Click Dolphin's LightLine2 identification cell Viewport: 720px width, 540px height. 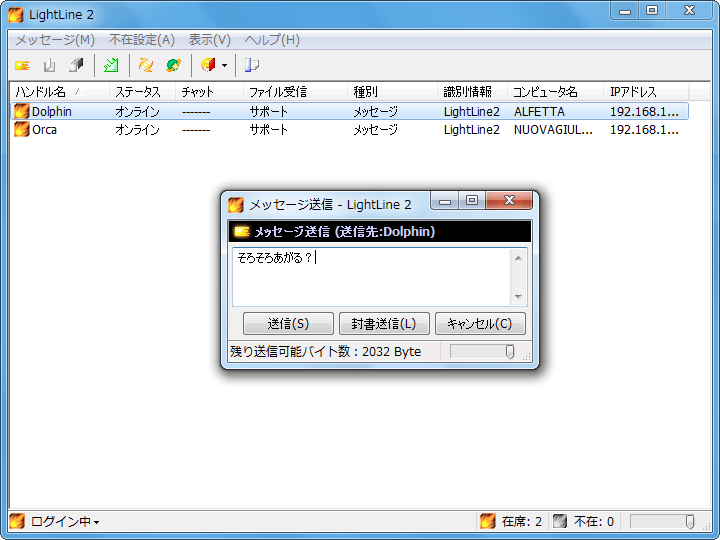pyautogui.click(x=471, y=112)
